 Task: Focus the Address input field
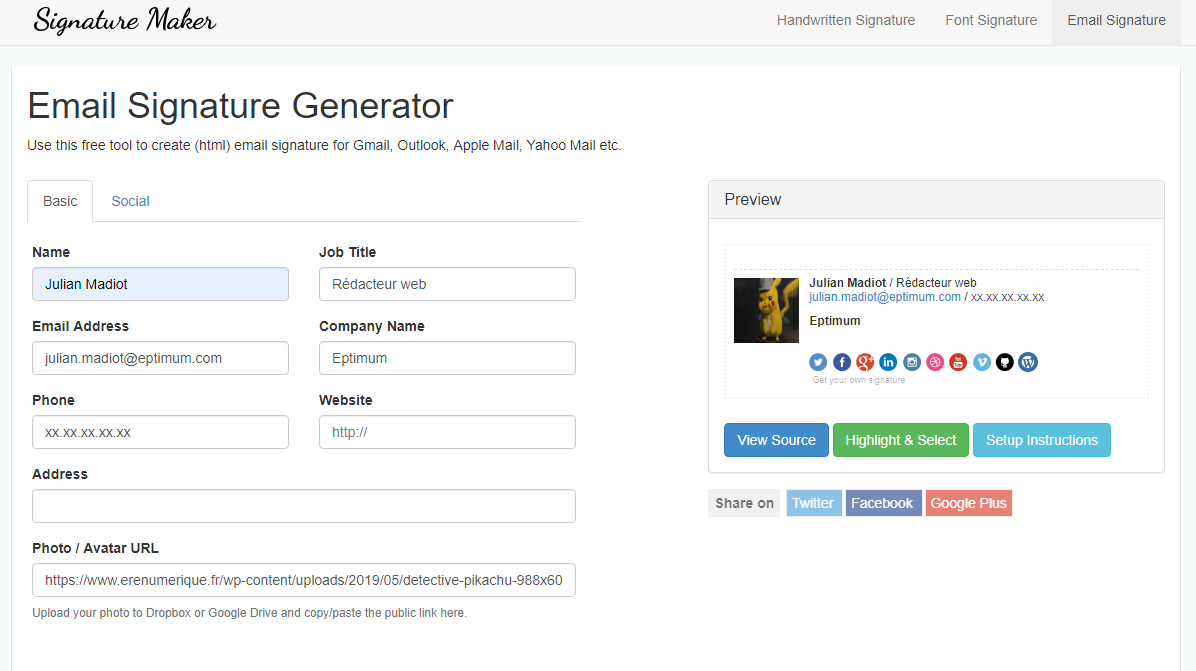[304, 506]
